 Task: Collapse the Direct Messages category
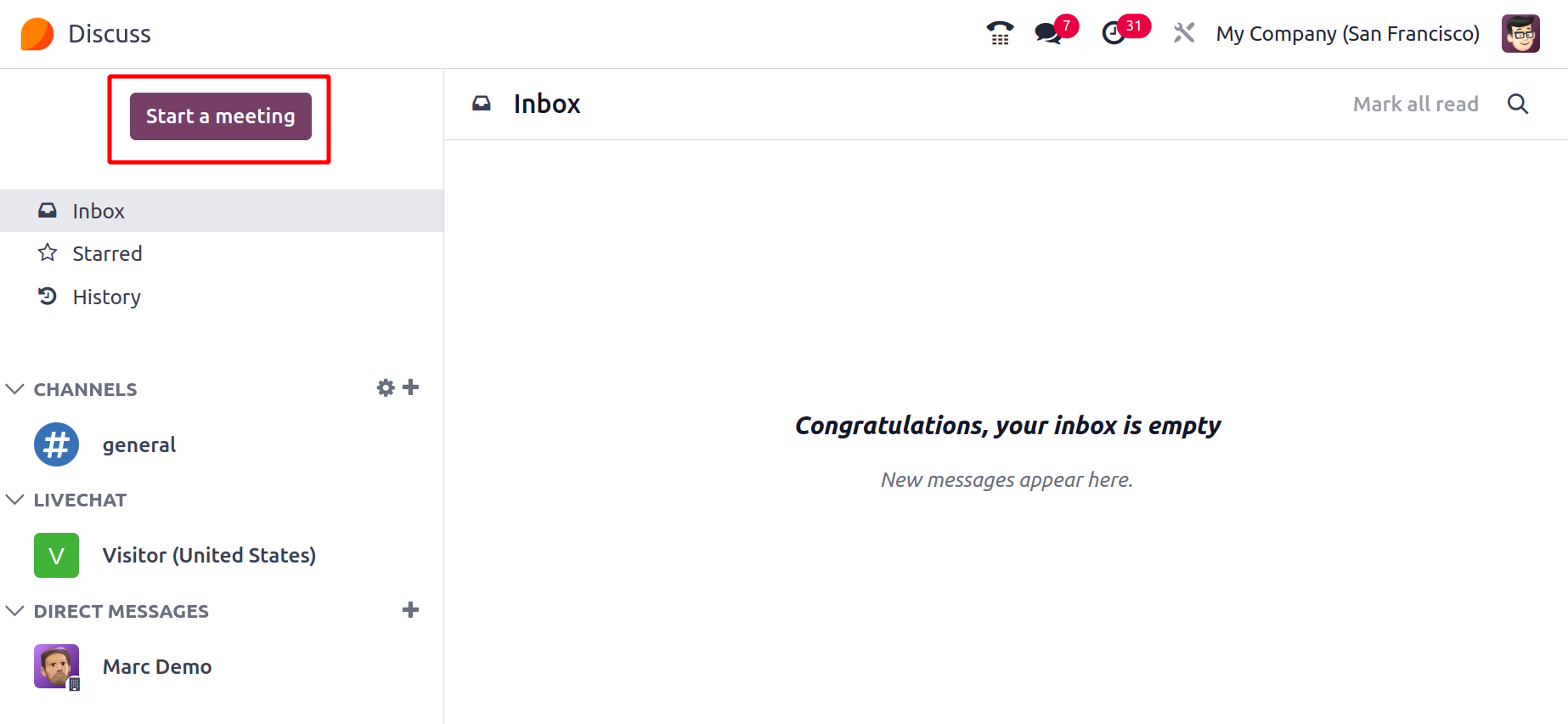click(15, 611)
